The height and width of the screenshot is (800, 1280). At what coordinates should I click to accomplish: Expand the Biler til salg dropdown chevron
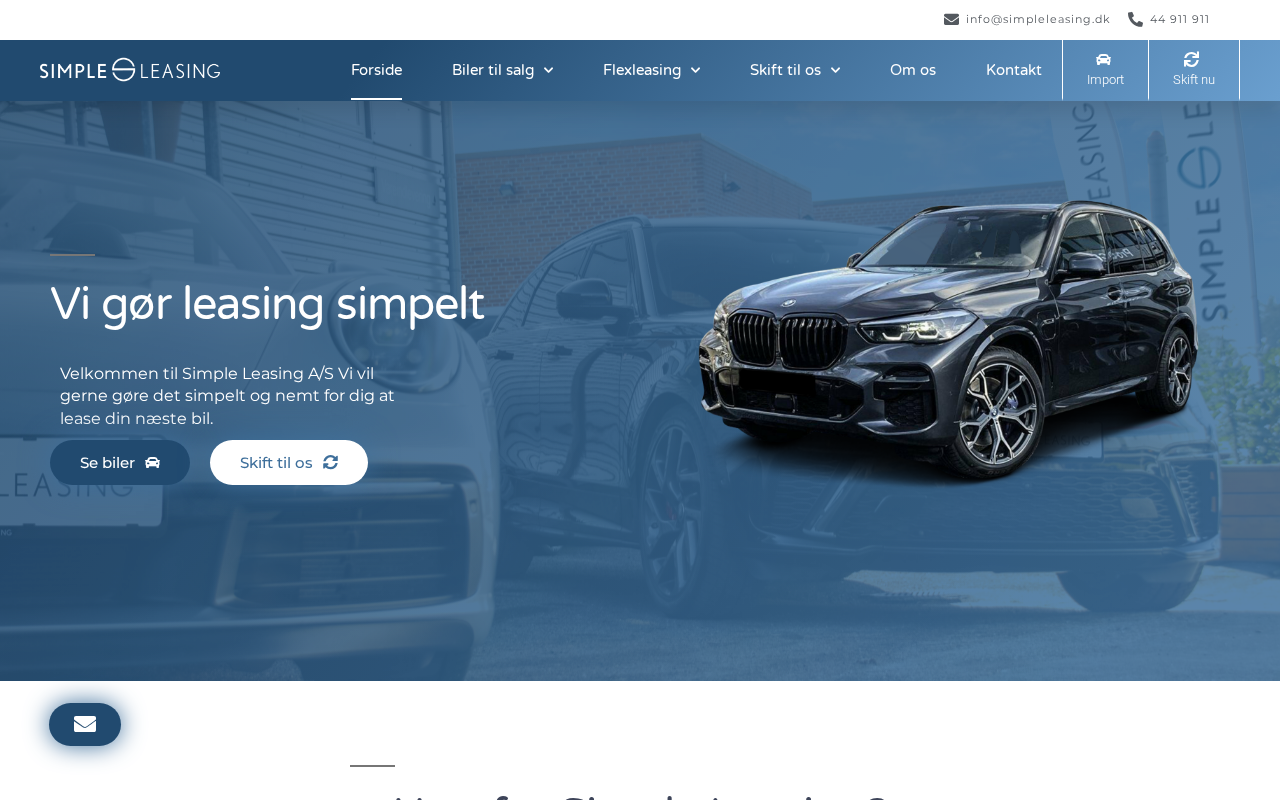548,70
